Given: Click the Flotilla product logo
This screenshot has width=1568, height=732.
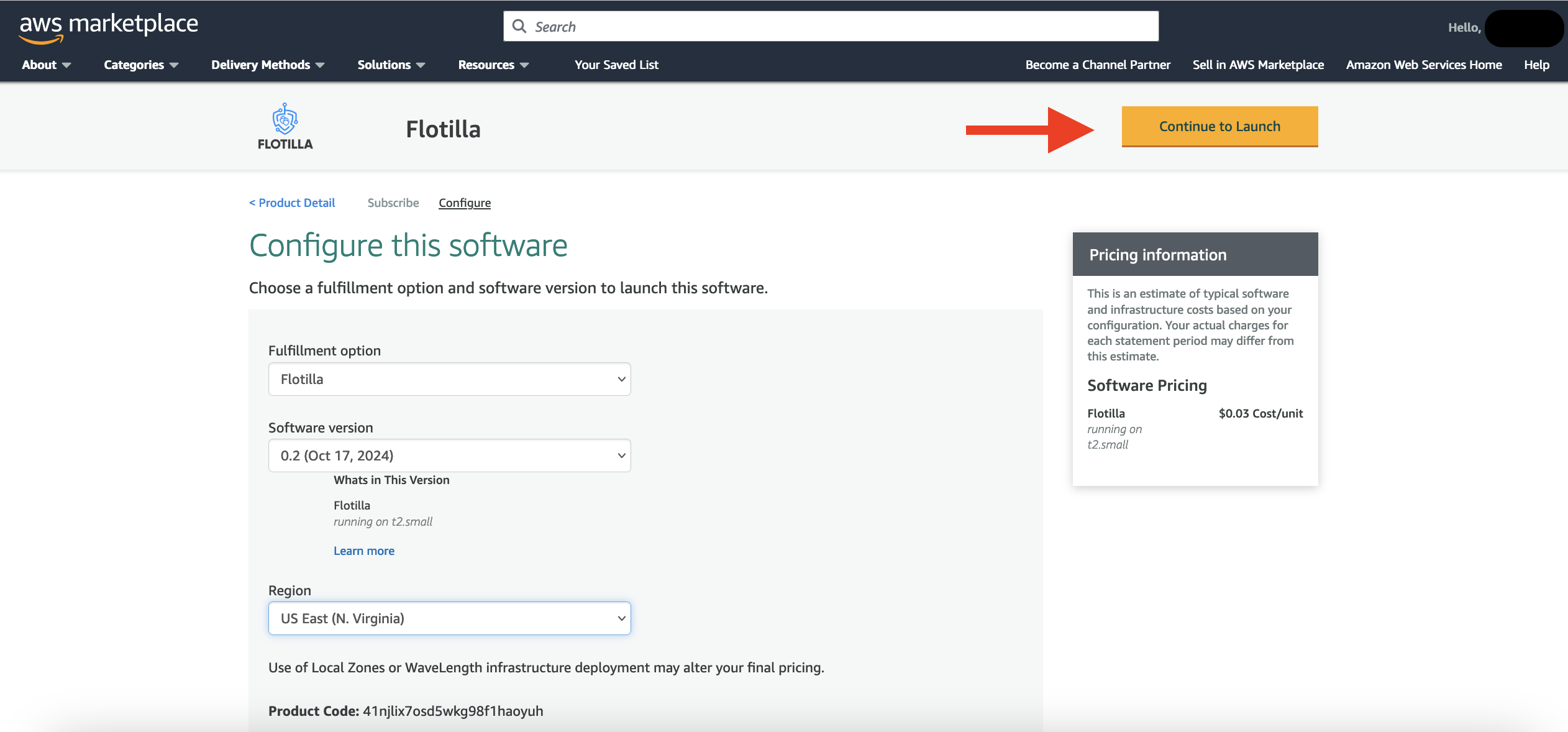Looking at the screenshot, I should [285, 127].
